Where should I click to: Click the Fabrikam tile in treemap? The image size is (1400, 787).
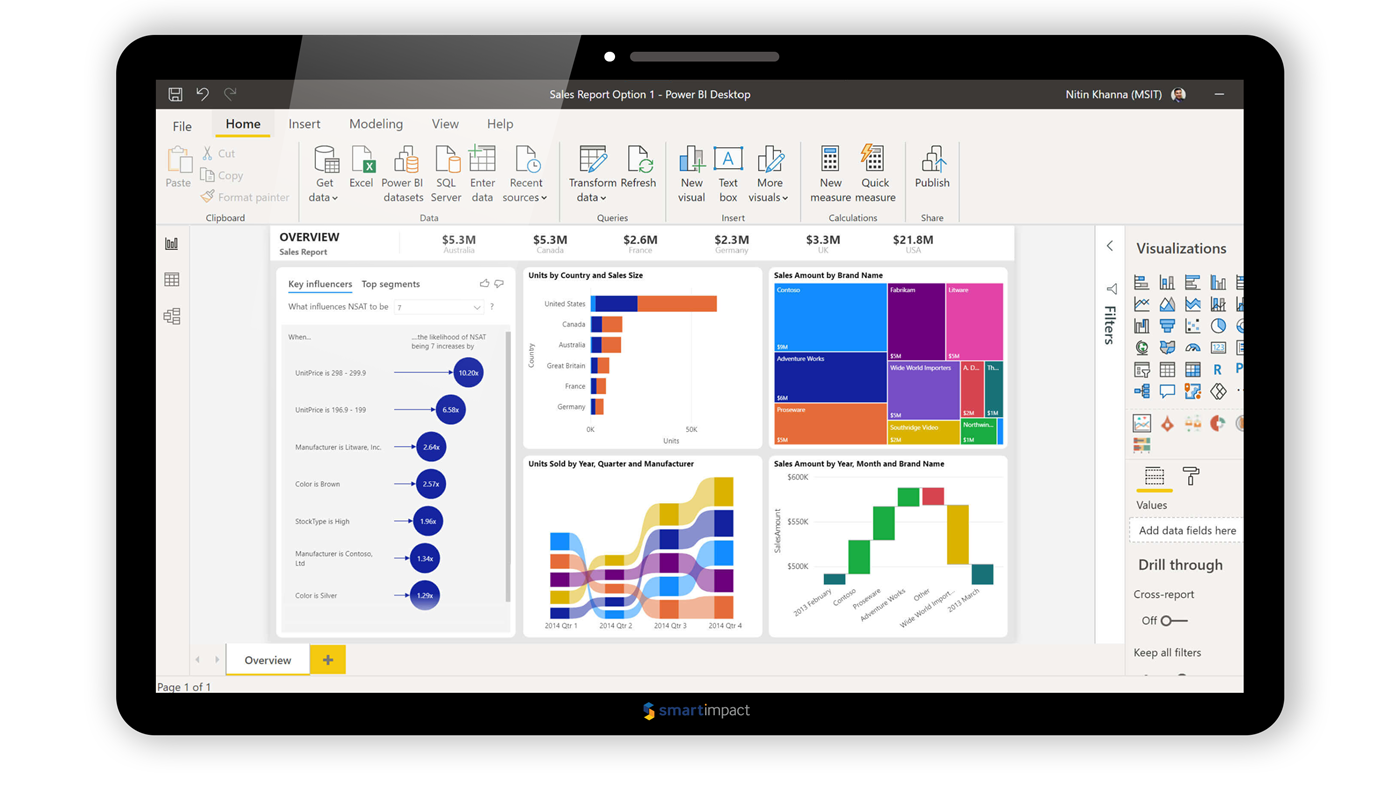point(916,321)
